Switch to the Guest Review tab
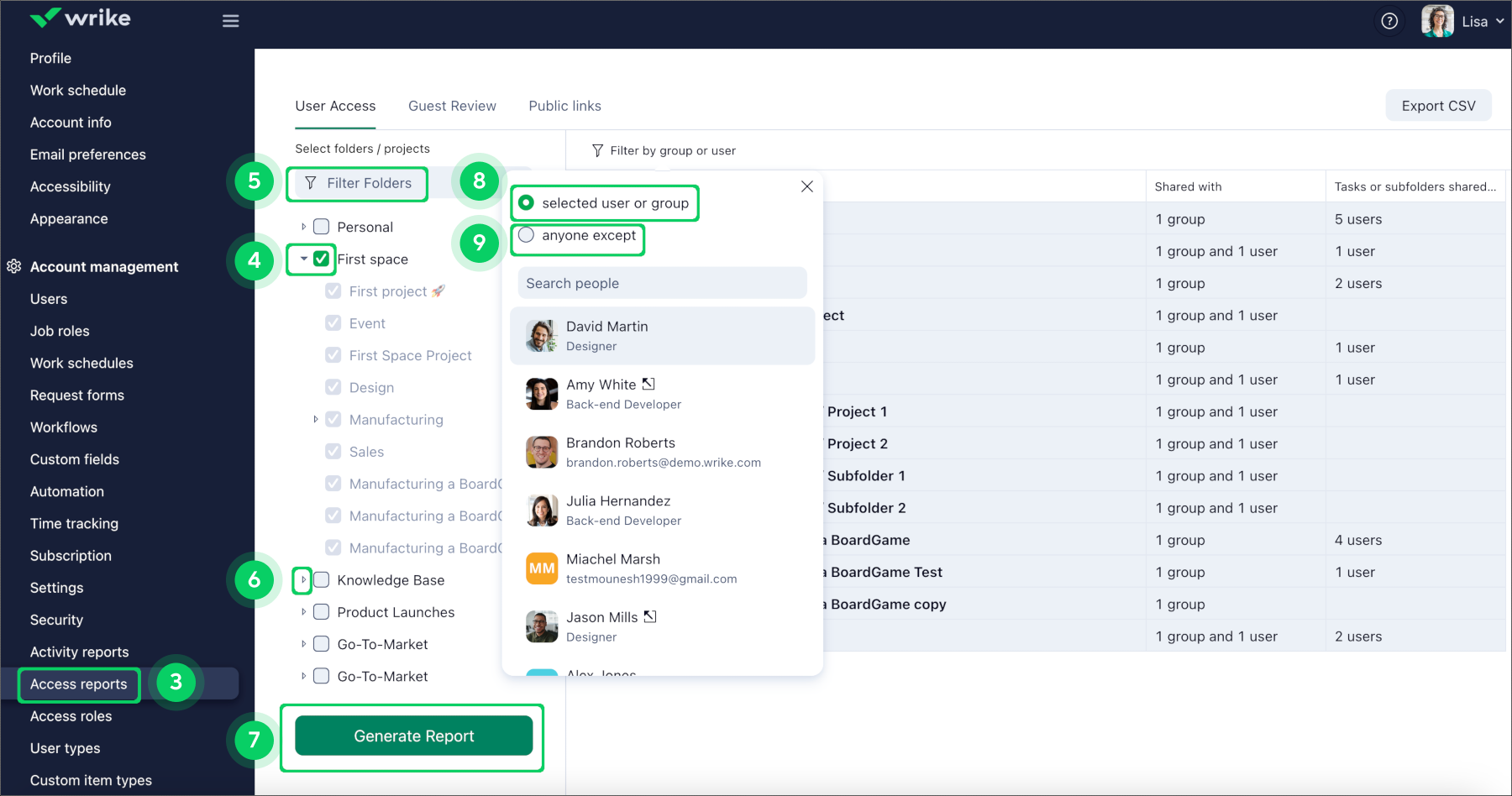 452,106
